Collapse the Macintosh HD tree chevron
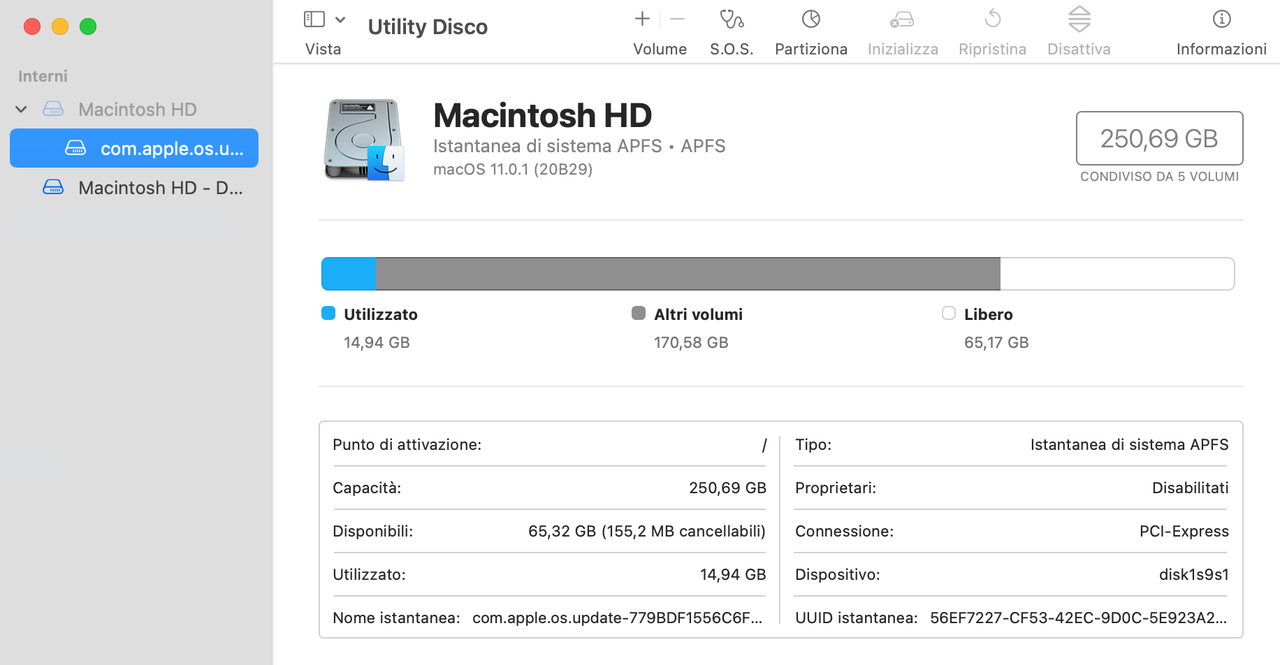 click(21, 109)
